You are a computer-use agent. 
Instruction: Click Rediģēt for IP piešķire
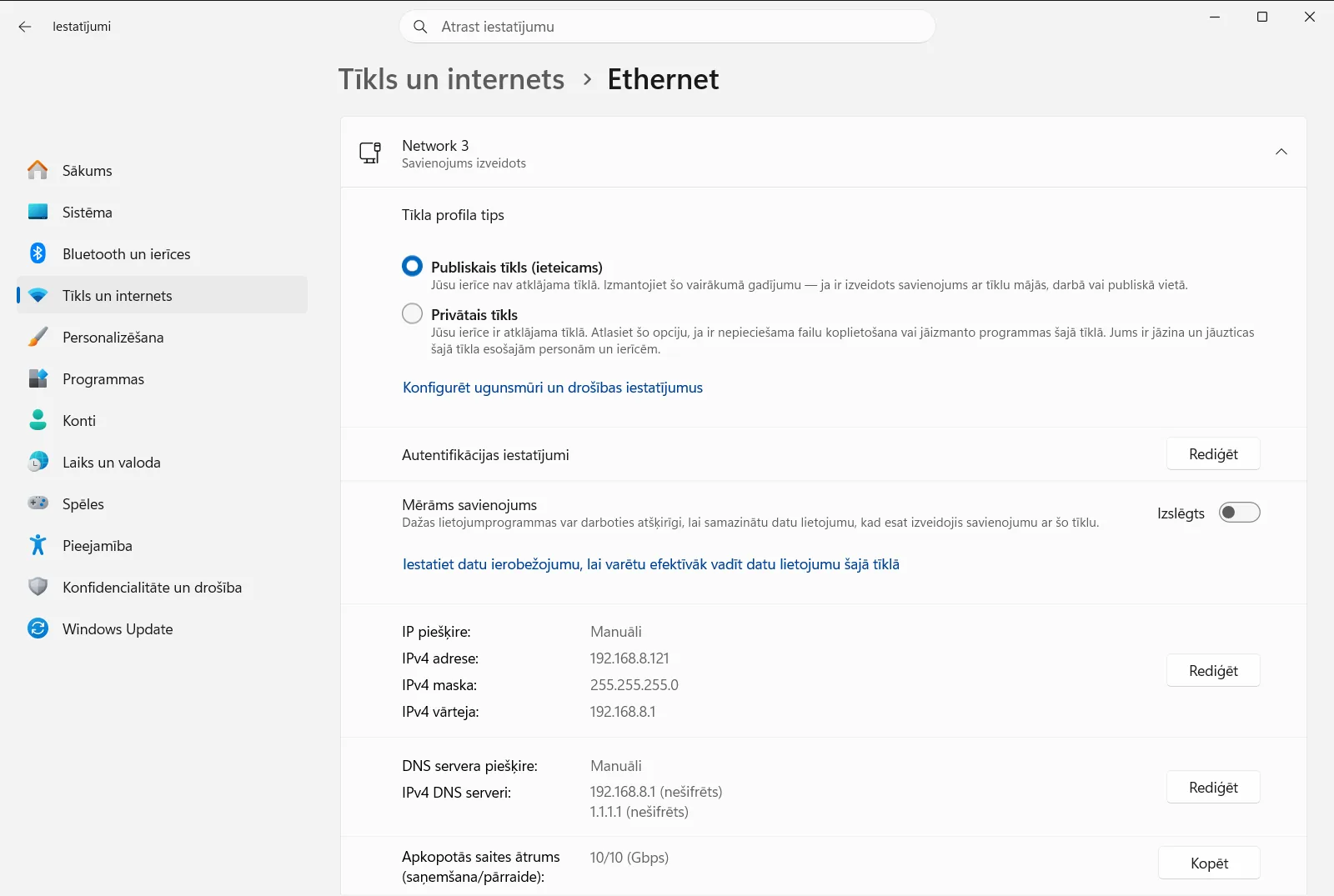pos(1213,671)
